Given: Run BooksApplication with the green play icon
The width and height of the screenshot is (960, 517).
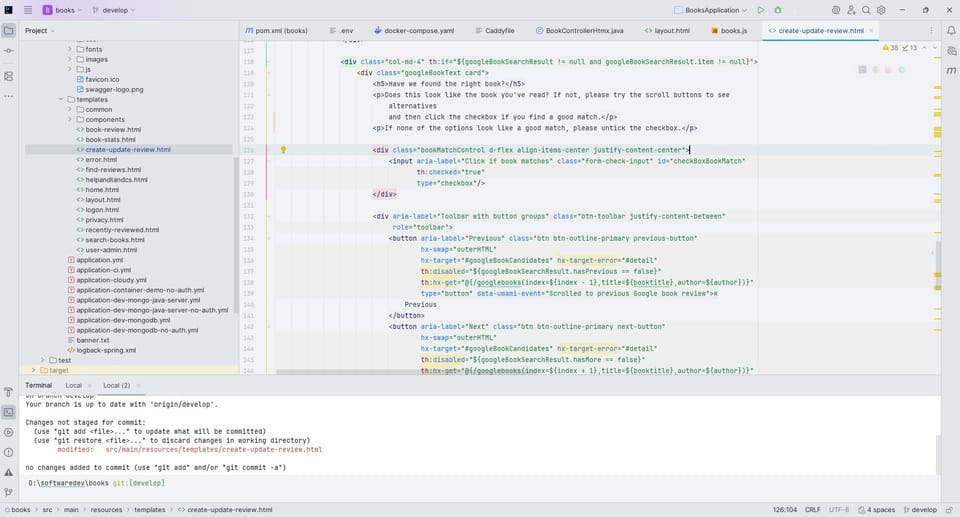Looking at the screenshot, I should (760, 10).
